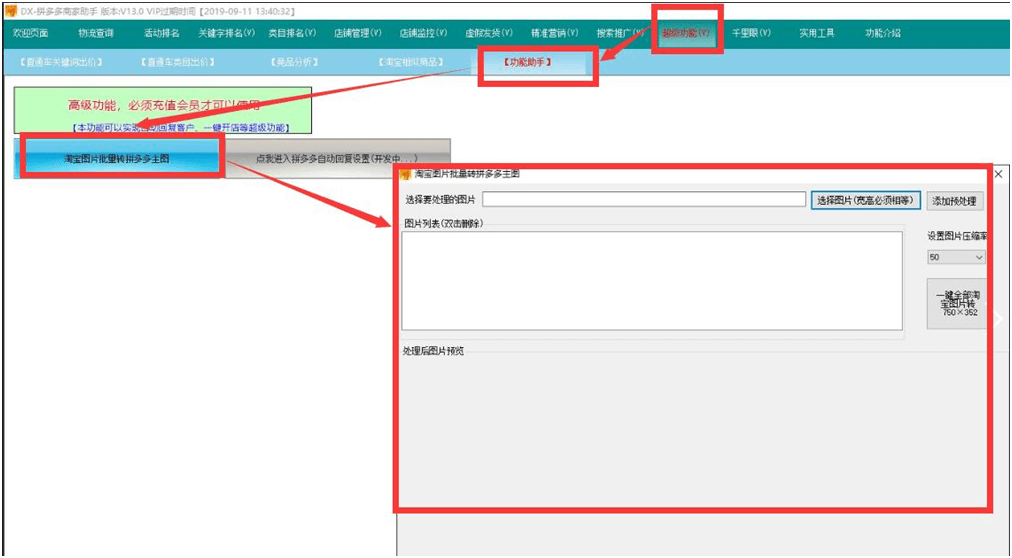
Task: Expand the 店铺监控(V) menu
Action: click(x=423, y=33)
